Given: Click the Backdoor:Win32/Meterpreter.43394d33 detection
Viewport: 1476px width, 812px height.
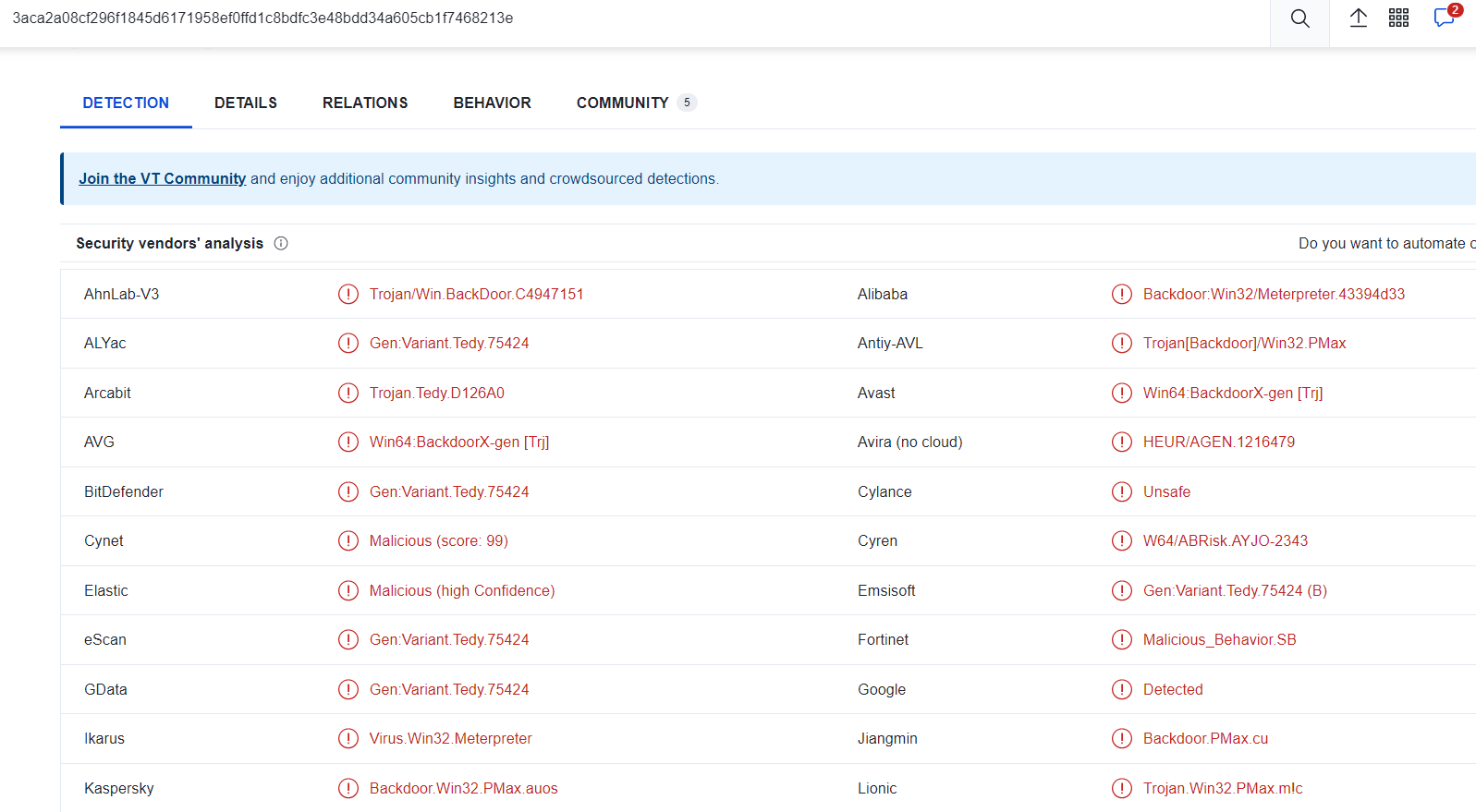Looking at the screenshot, I should click(1274, 294).
